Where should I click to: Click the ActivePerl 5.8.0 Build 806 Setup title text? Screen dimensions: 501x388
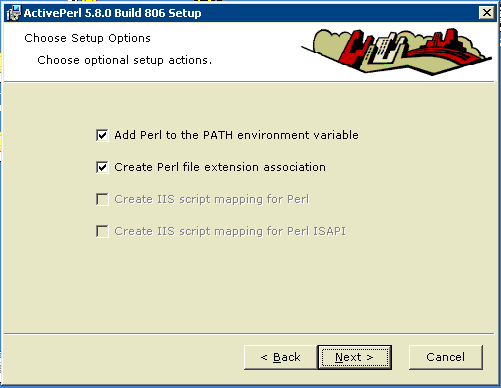pyautogui.click(x=113, y=13)
